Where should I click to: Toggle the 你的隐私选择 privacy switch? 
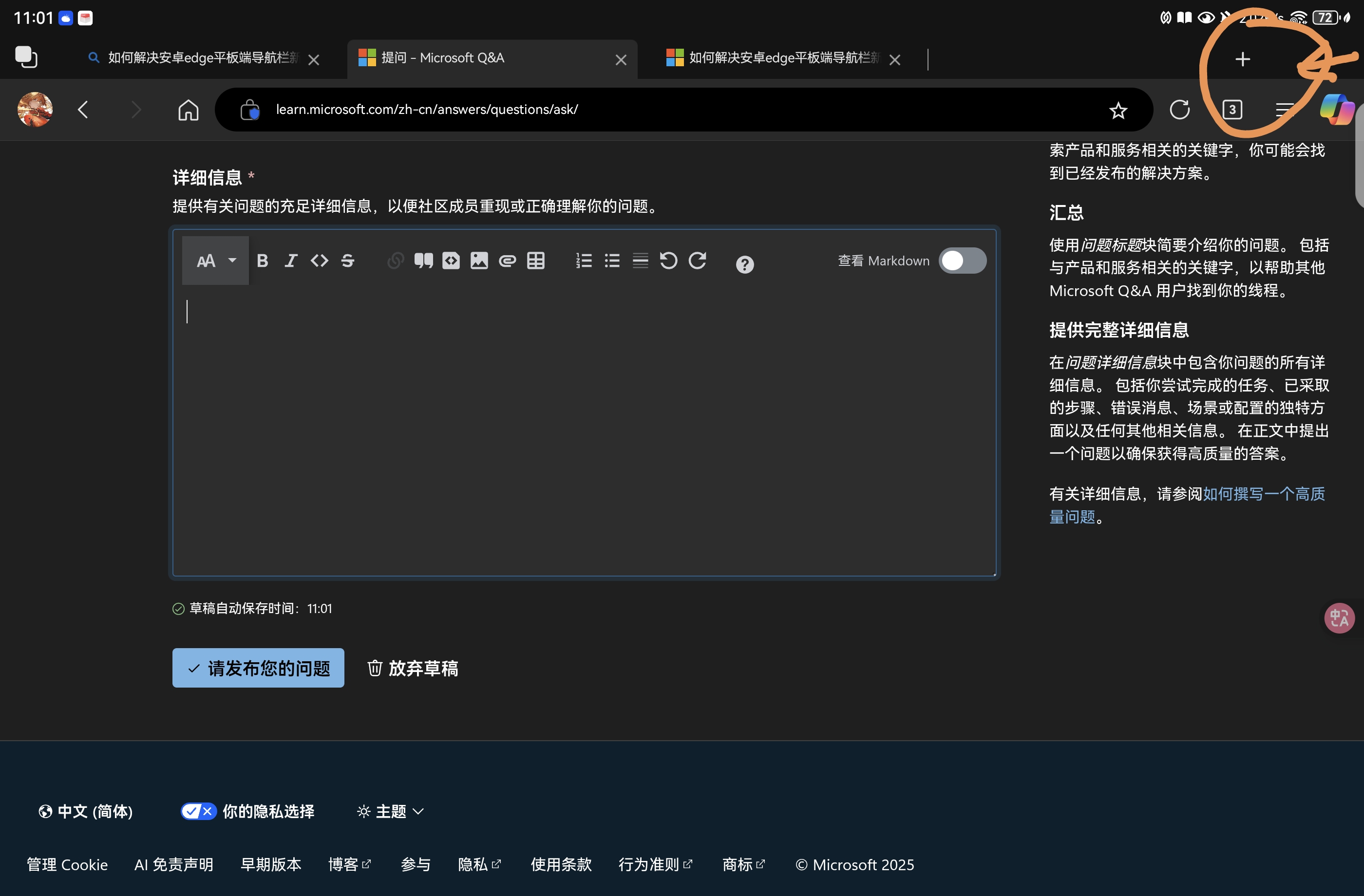click(198, 811)
